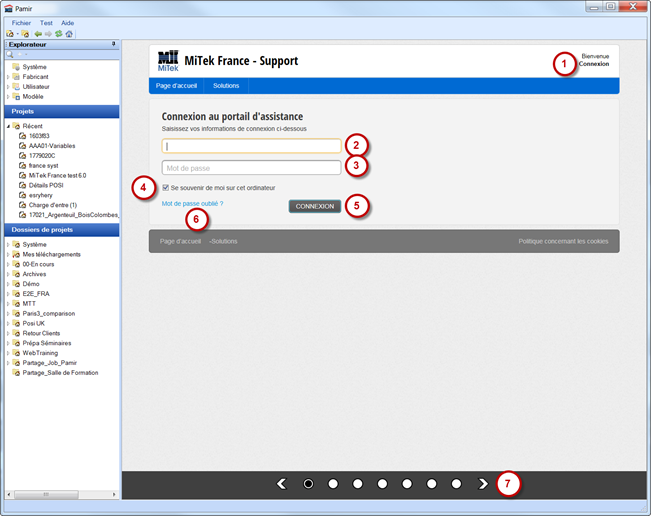Click the Mes téléchargements folder icon
Screen dimensions: 651x516
coord(16,254)
